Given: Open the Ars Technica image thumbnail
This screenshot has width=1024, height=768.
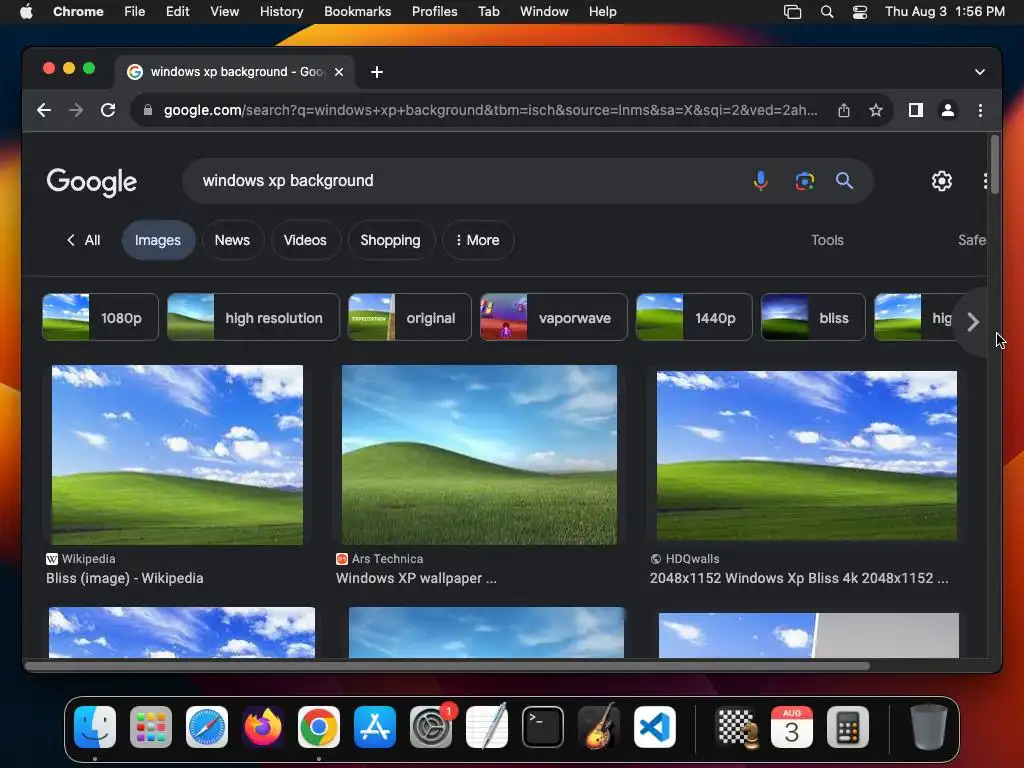Looking at the screenshot, I should [479, 455].
